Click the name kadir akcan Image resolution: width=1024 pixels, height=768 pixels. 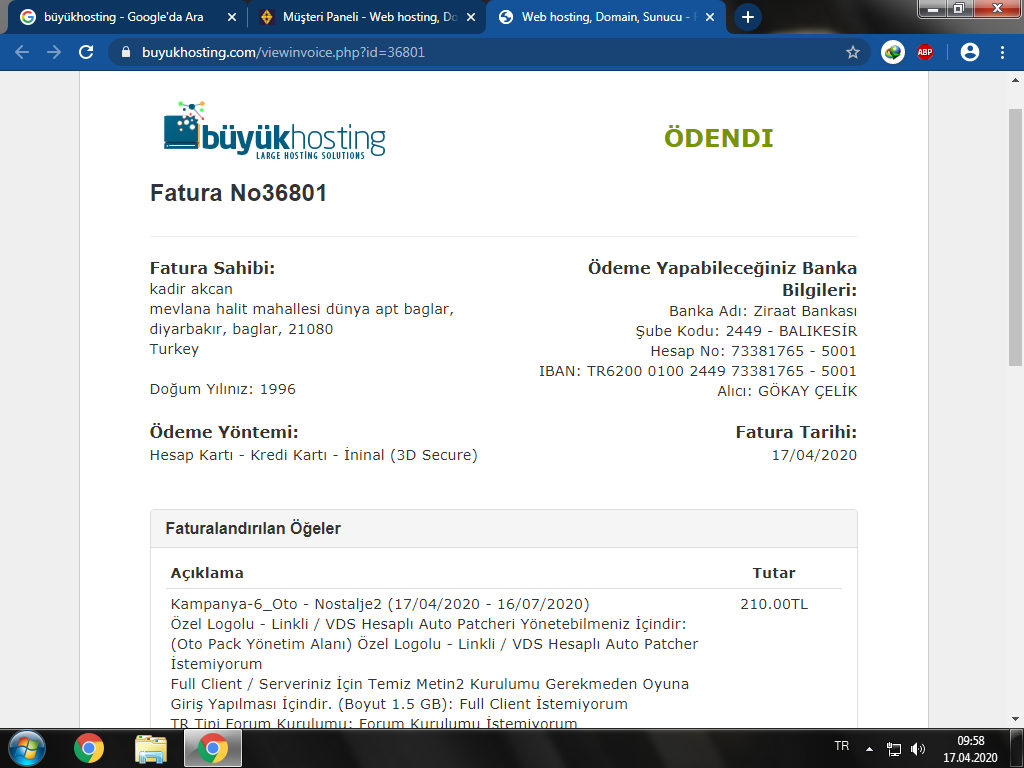coord(191,289)
